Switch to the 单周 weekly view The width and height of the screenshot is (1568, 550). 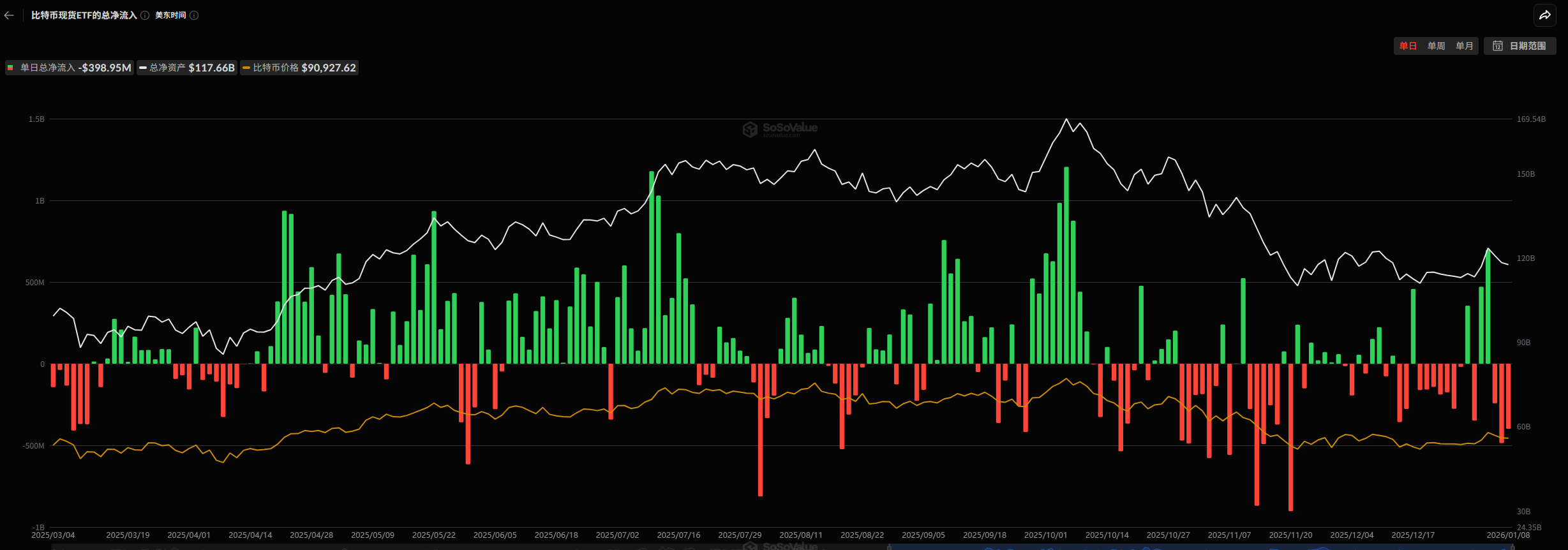pyautogui.click(x=1436, y=46)
